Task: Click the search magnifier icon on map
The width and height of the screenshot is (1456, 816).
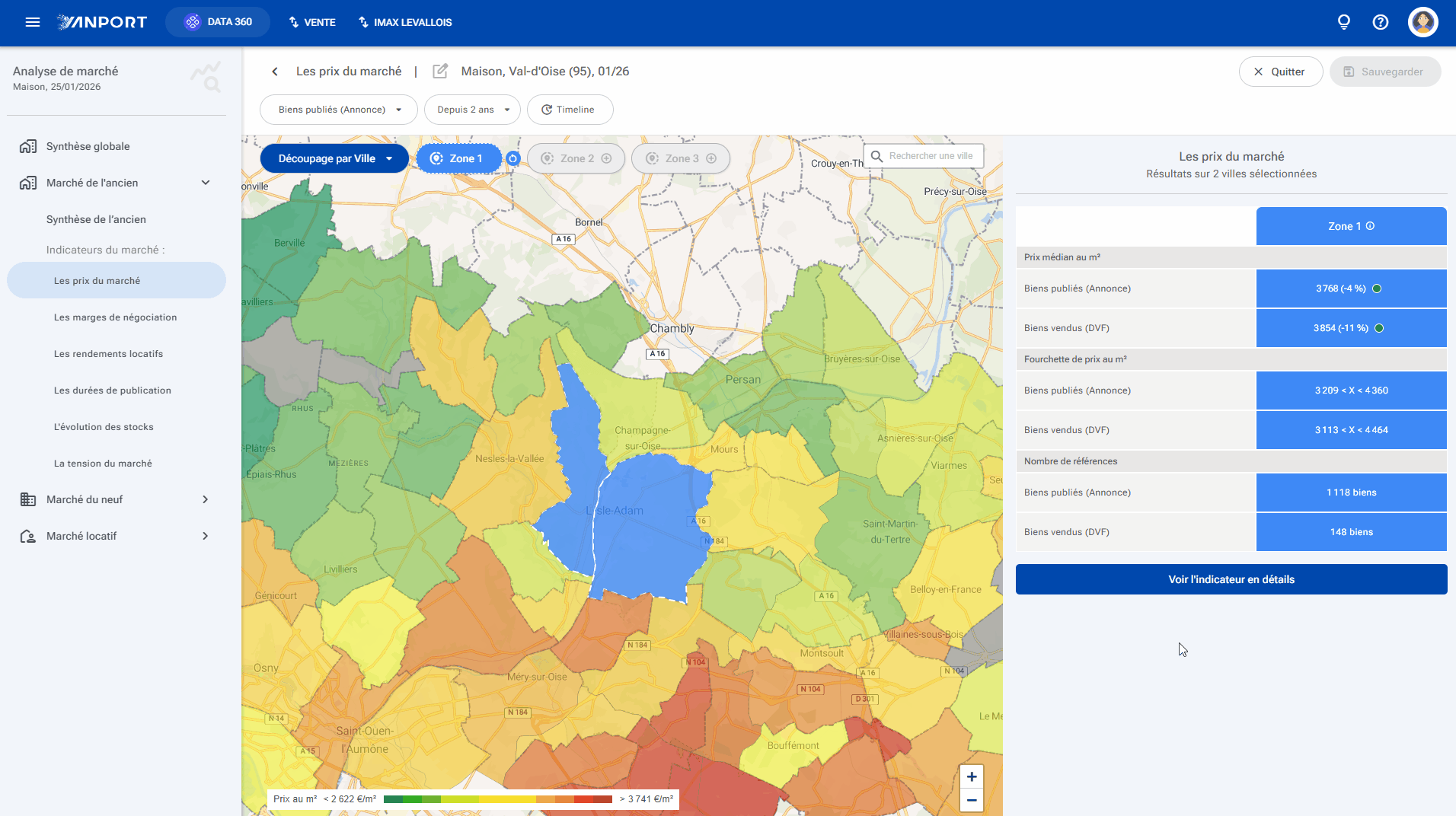Action: pyautogui.click(x=876, y=156)
